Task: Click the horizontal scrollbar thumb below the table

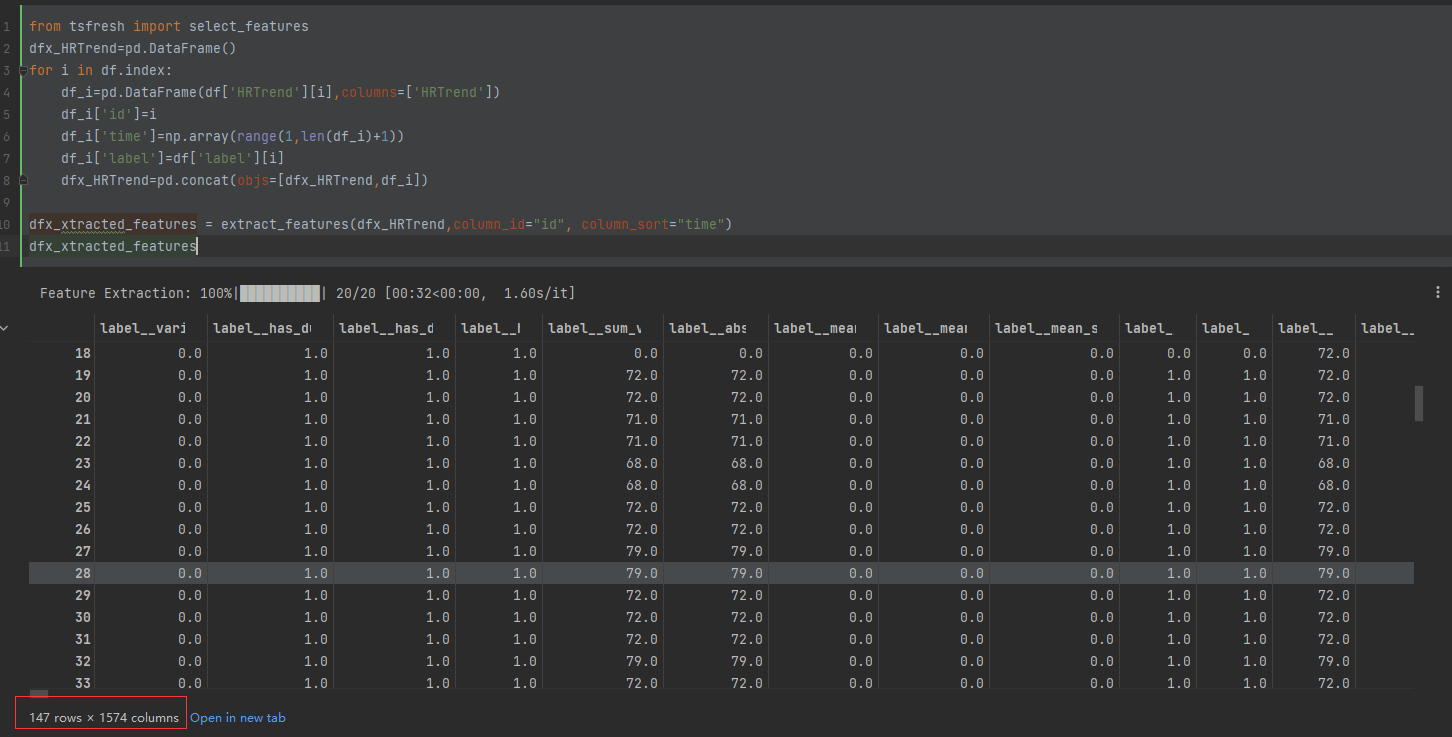Action: (x=39, y=693)
